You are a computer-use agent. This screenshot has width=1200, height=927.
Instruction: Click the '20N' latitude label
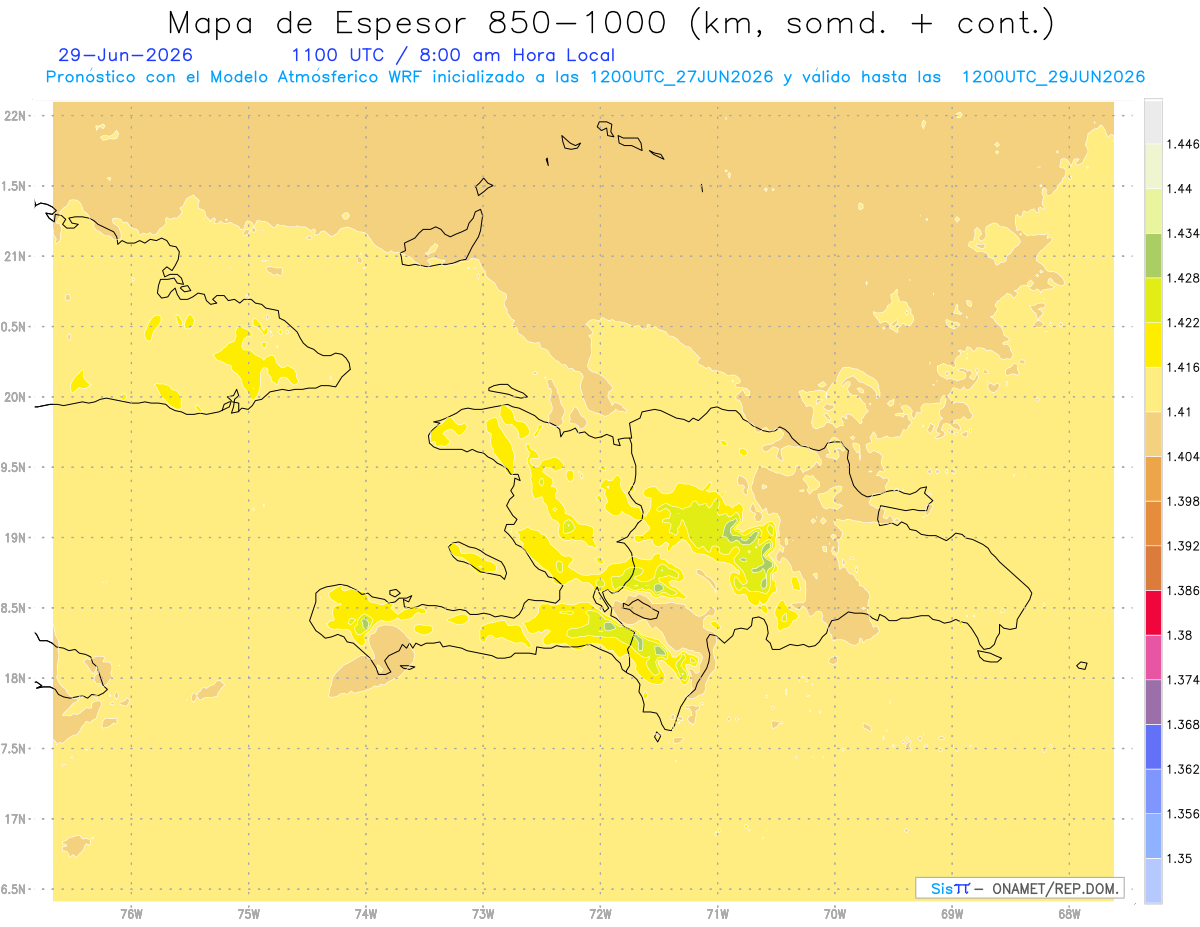pos(14,397)
